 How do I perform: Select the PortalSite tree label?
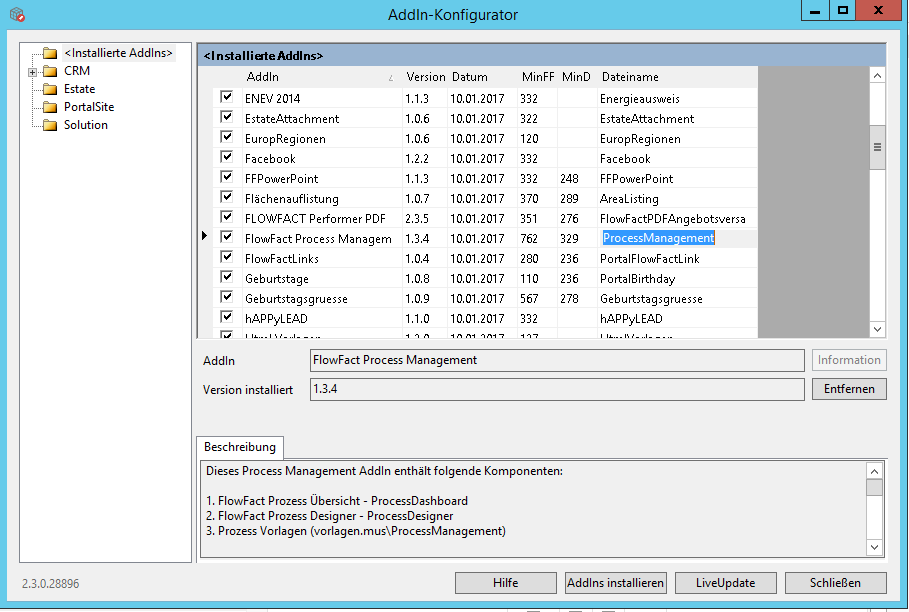pyautogui.click(x=89, y=107)
